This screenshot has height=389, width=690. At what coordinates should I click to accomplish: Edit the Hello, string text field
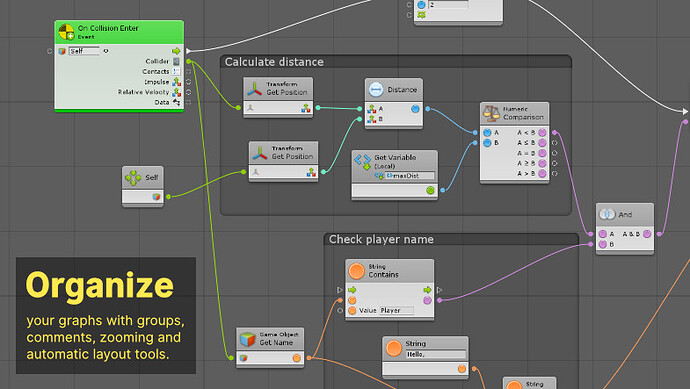click(436, 354)
